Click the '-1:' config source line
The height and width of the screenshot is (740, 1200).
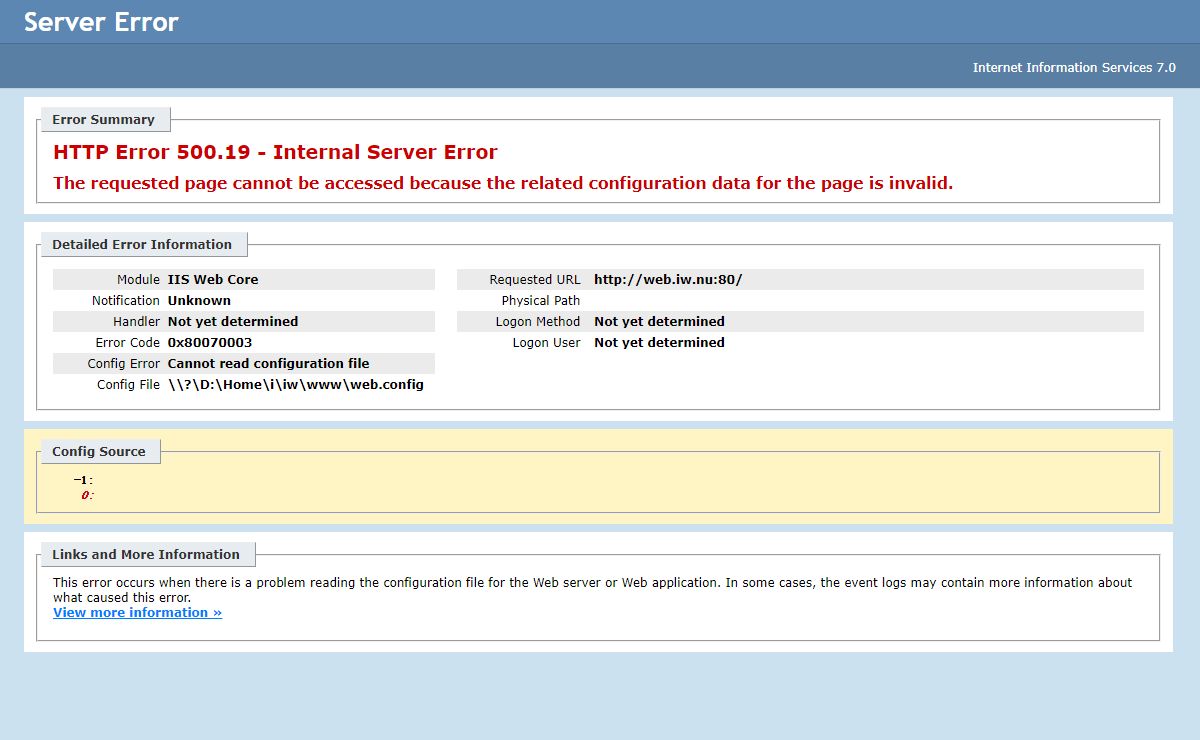pos(83,480)
